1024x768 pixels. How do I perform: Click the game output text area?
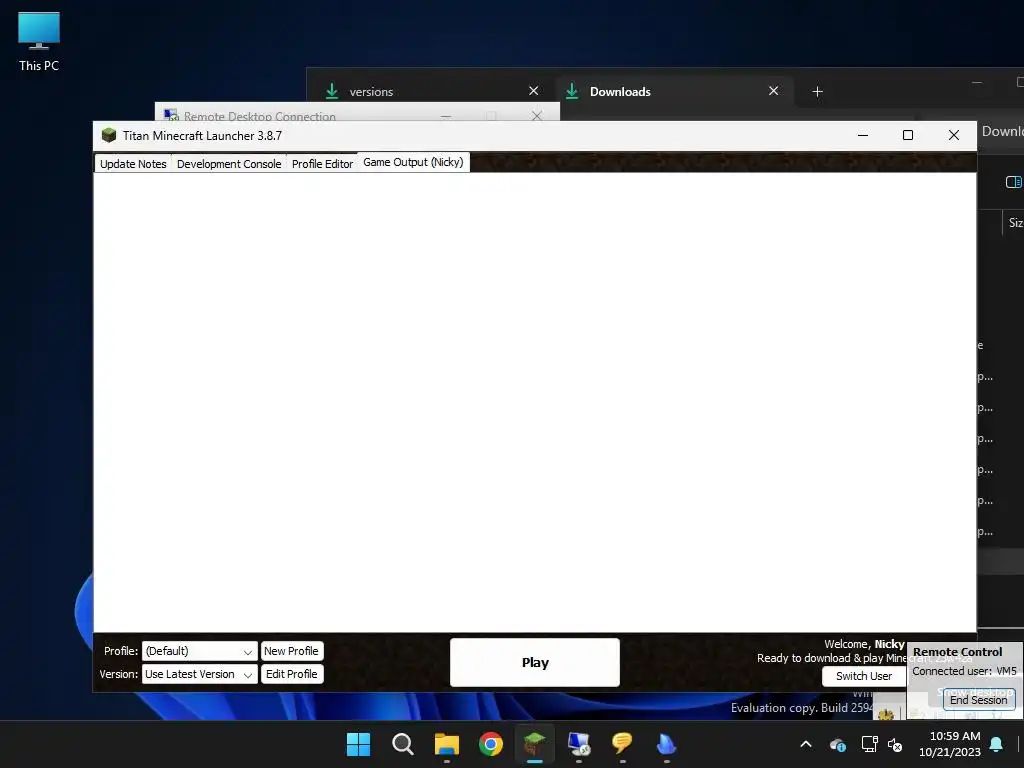click(535, 402)
